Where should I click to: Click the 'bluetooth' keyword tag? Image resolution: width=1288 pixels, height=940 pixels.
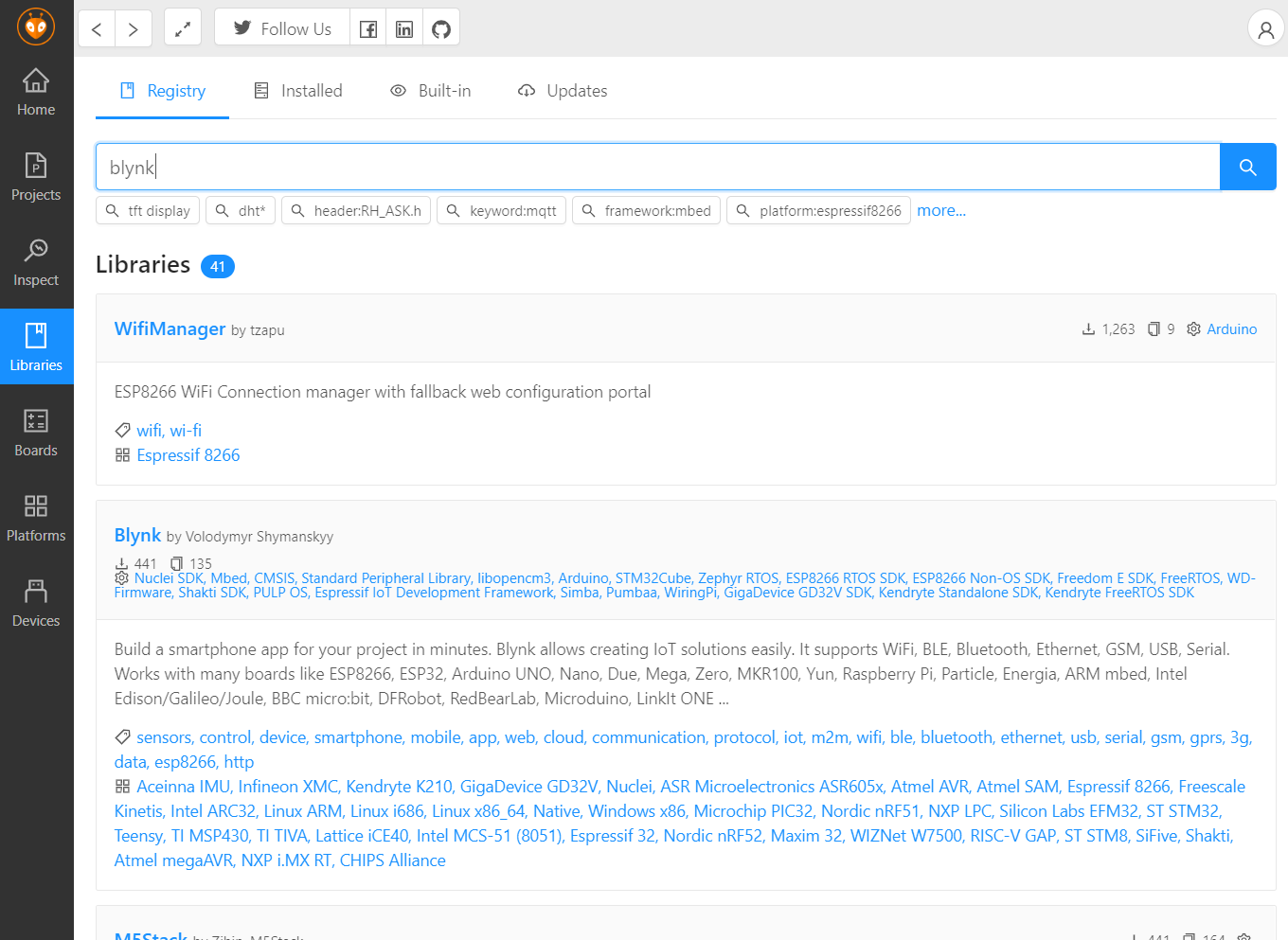(x=957, y=737)
